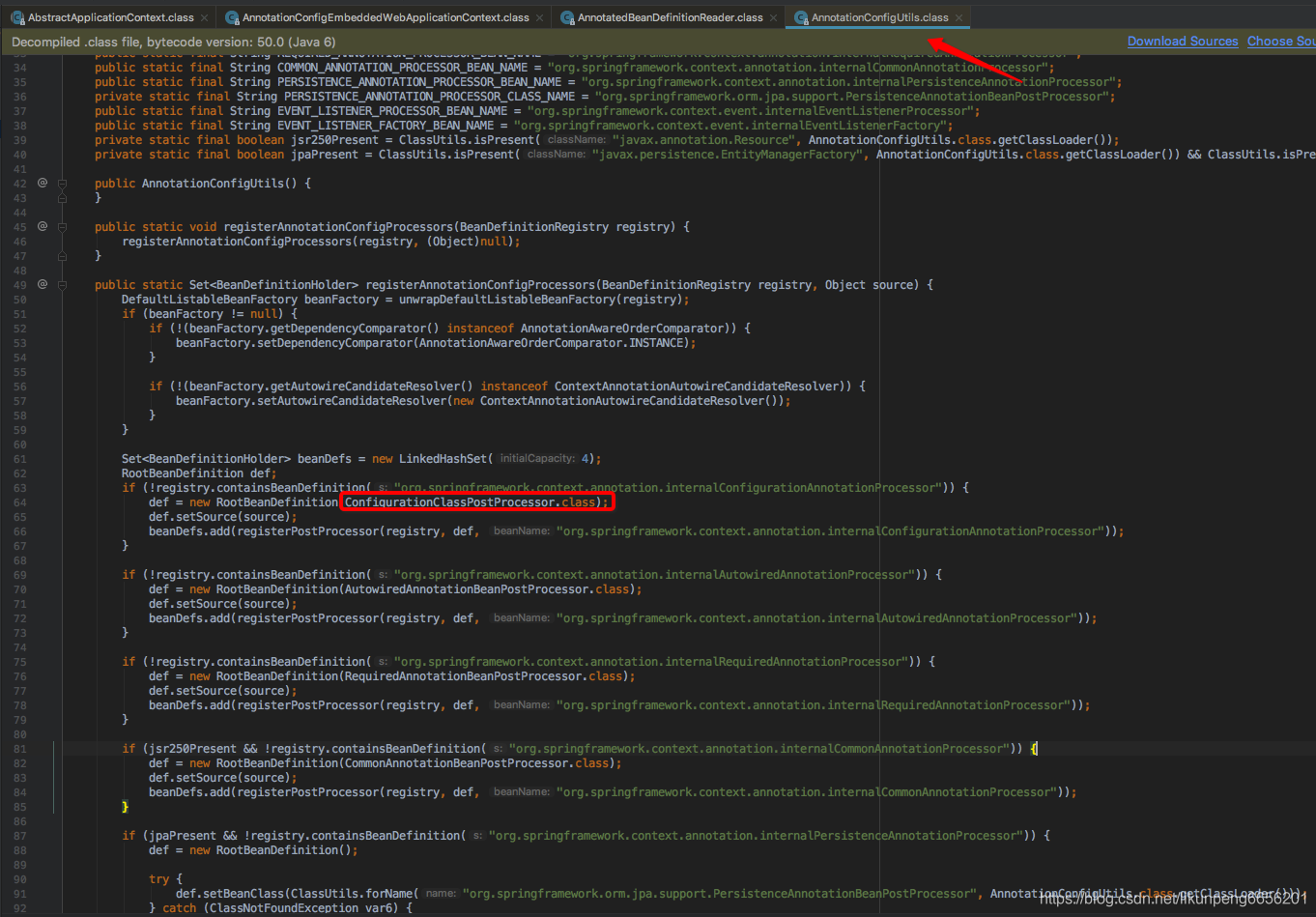Collapse the AnnotationConfigUtils constructor at line 42

(62, 183)
